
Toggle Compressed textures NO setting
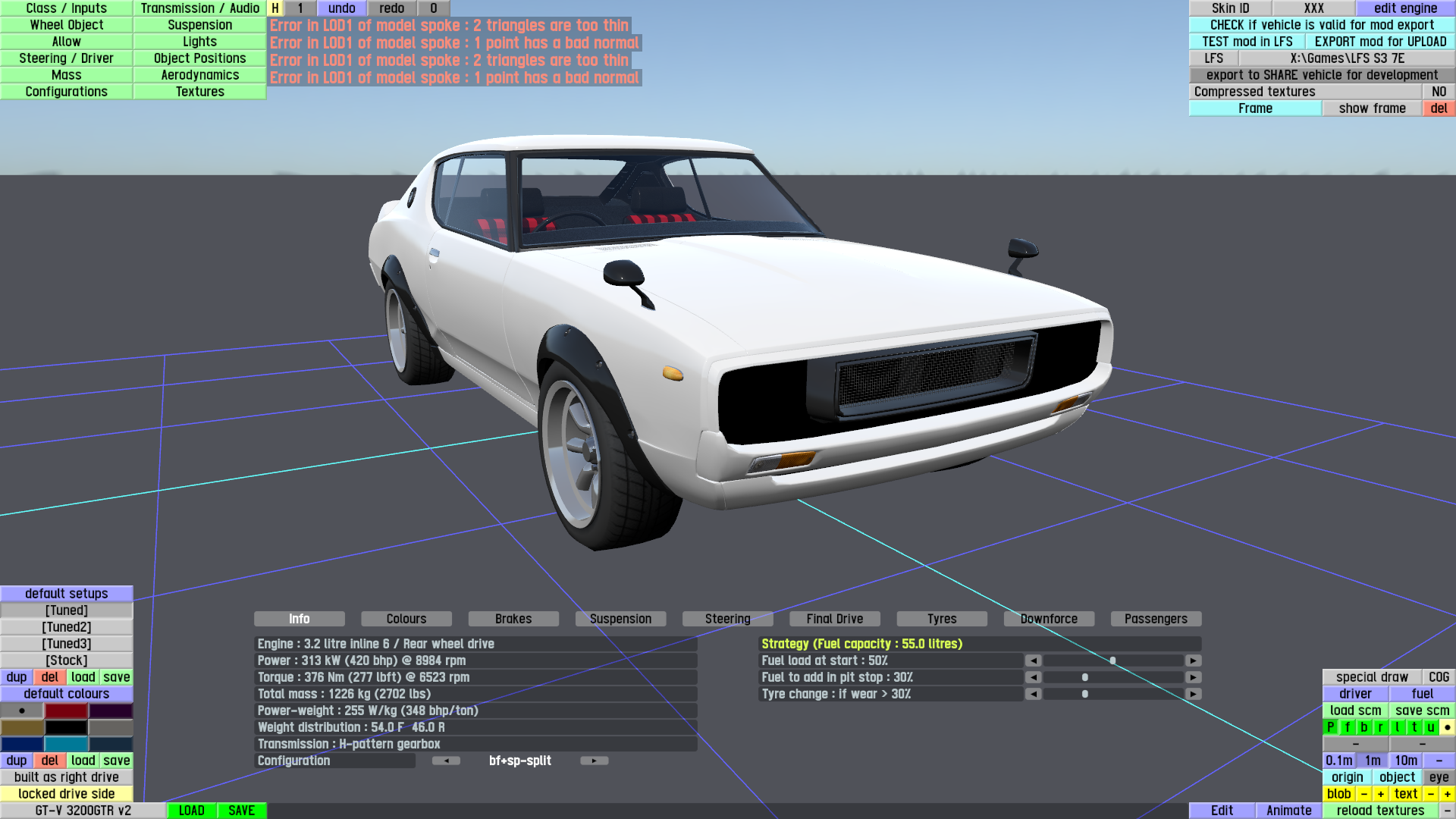coord(1439,92)
